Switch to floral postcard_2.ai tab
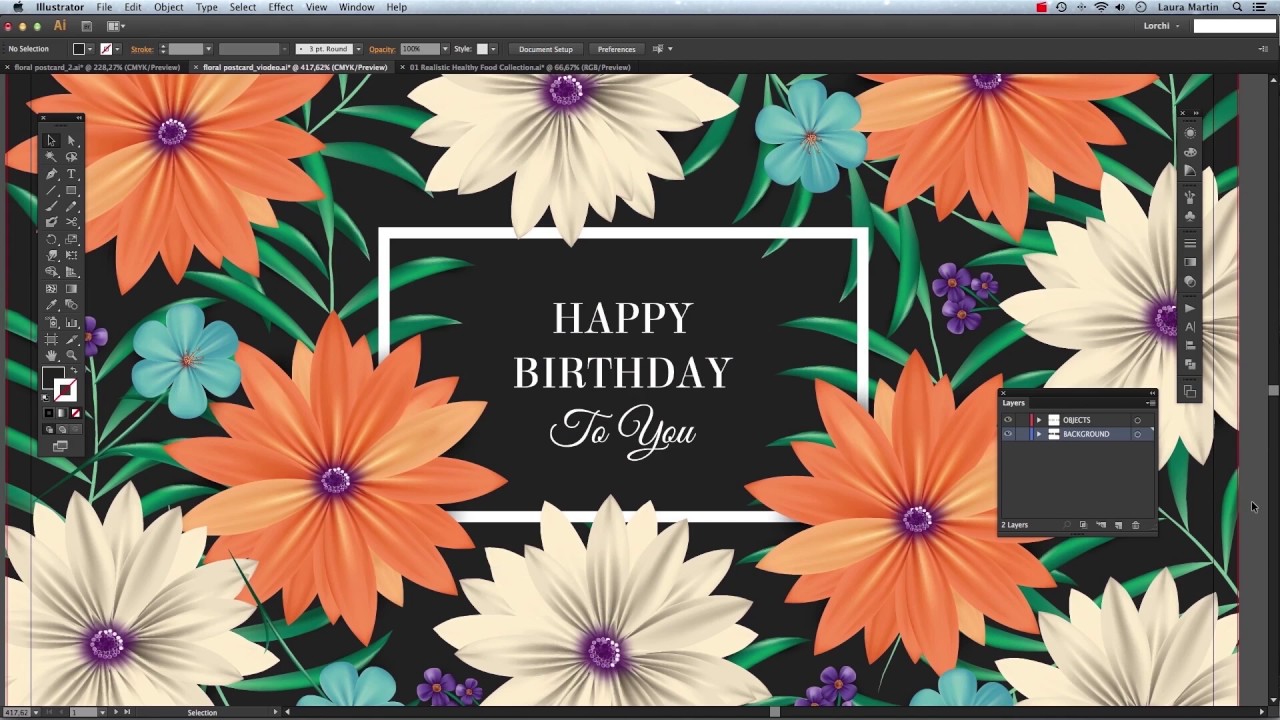 (x=97, y=67)
